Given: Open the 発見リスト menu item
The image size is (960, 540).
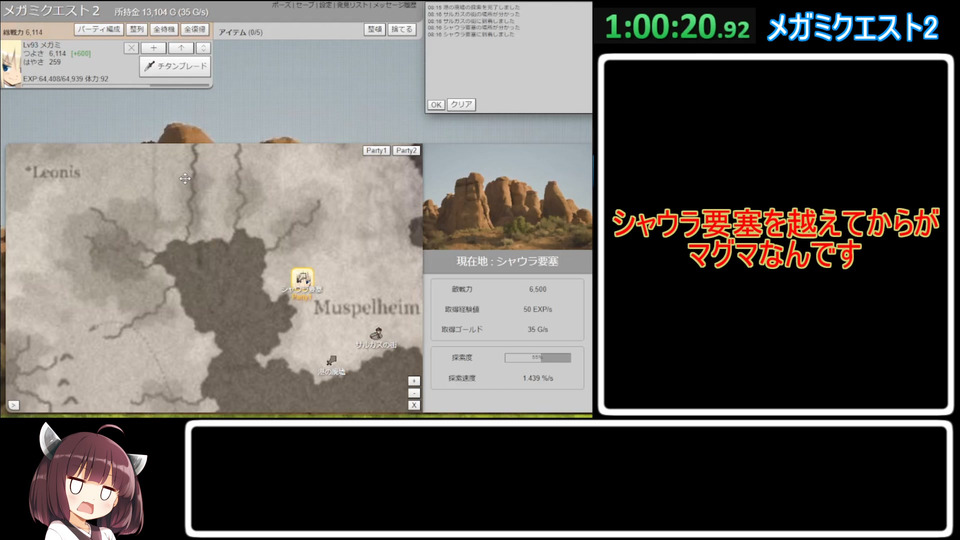Looking at the screenshot, I should pyautogui.click(x=353, y=5).
